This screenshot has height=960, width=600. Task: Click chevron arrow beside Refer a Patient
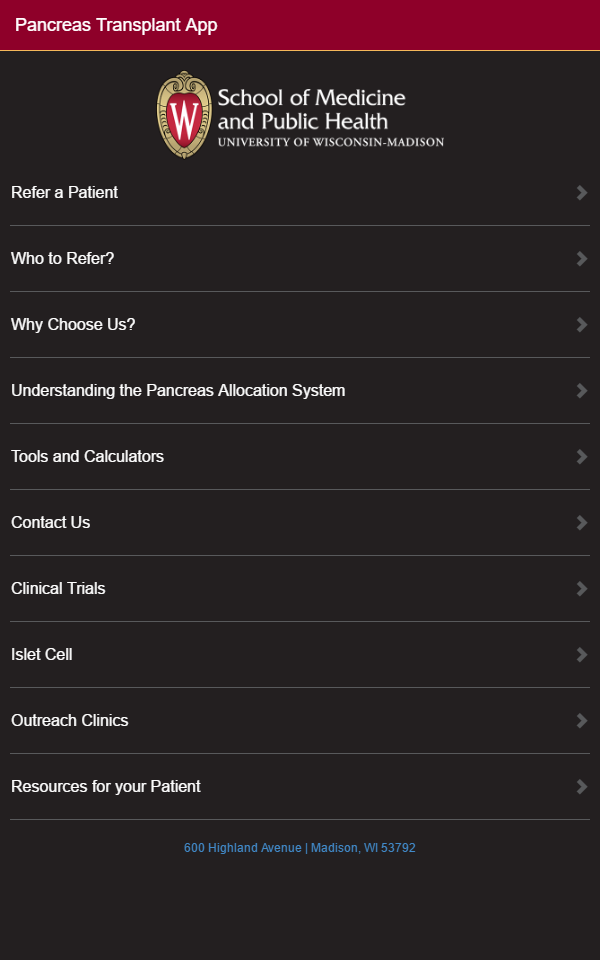click(582, 193)
